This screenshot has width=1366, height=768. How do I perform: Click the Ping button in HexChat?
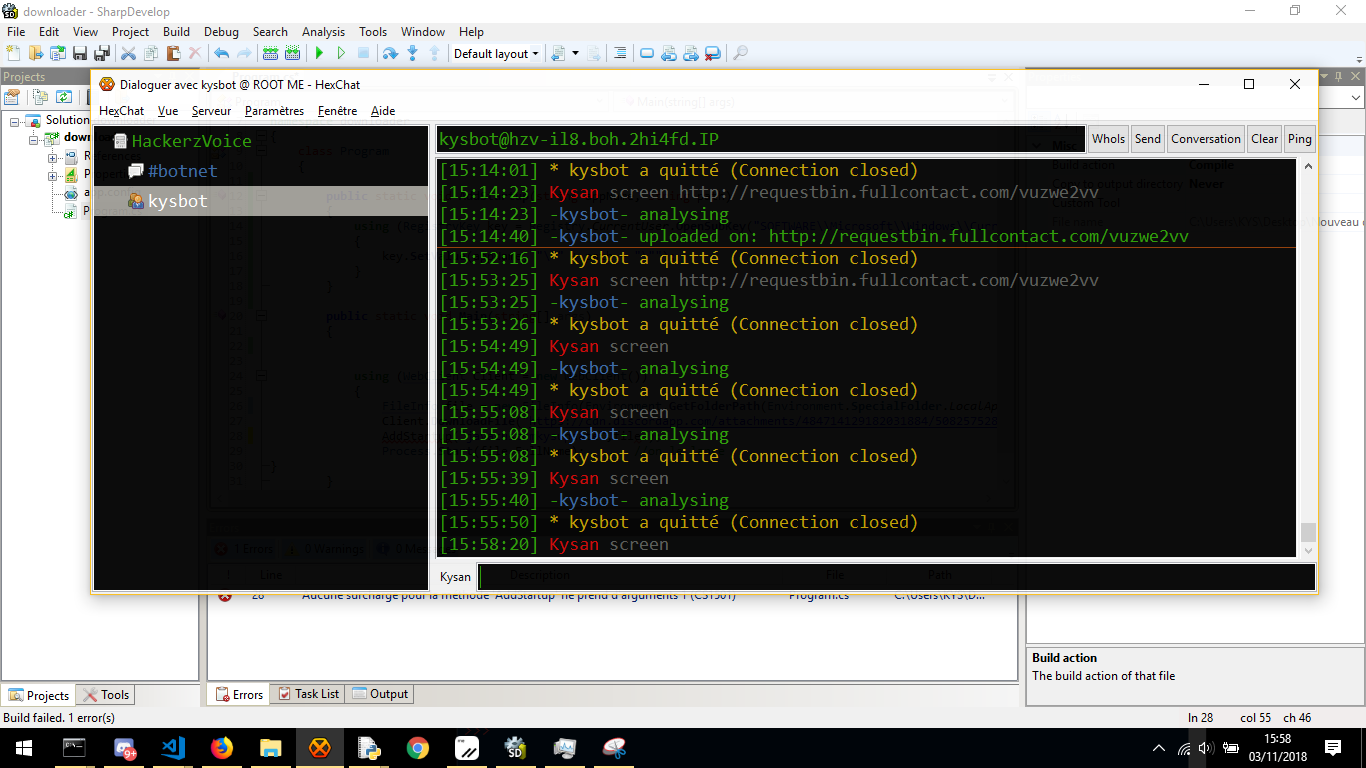click(1299, 139)
